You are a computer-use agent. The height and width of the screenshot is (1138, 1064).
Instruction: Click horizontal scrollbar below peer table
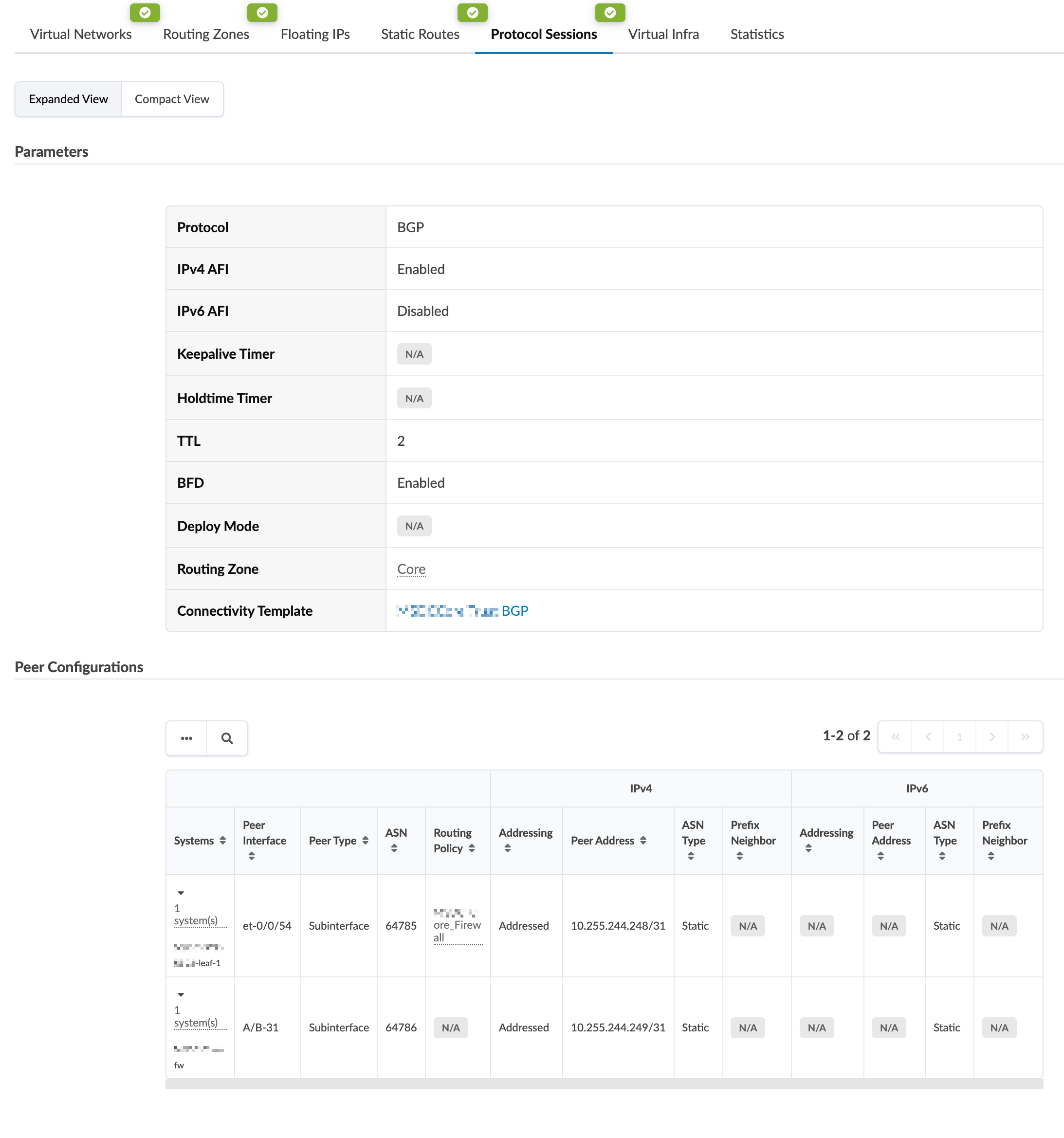click(604, 1084)
